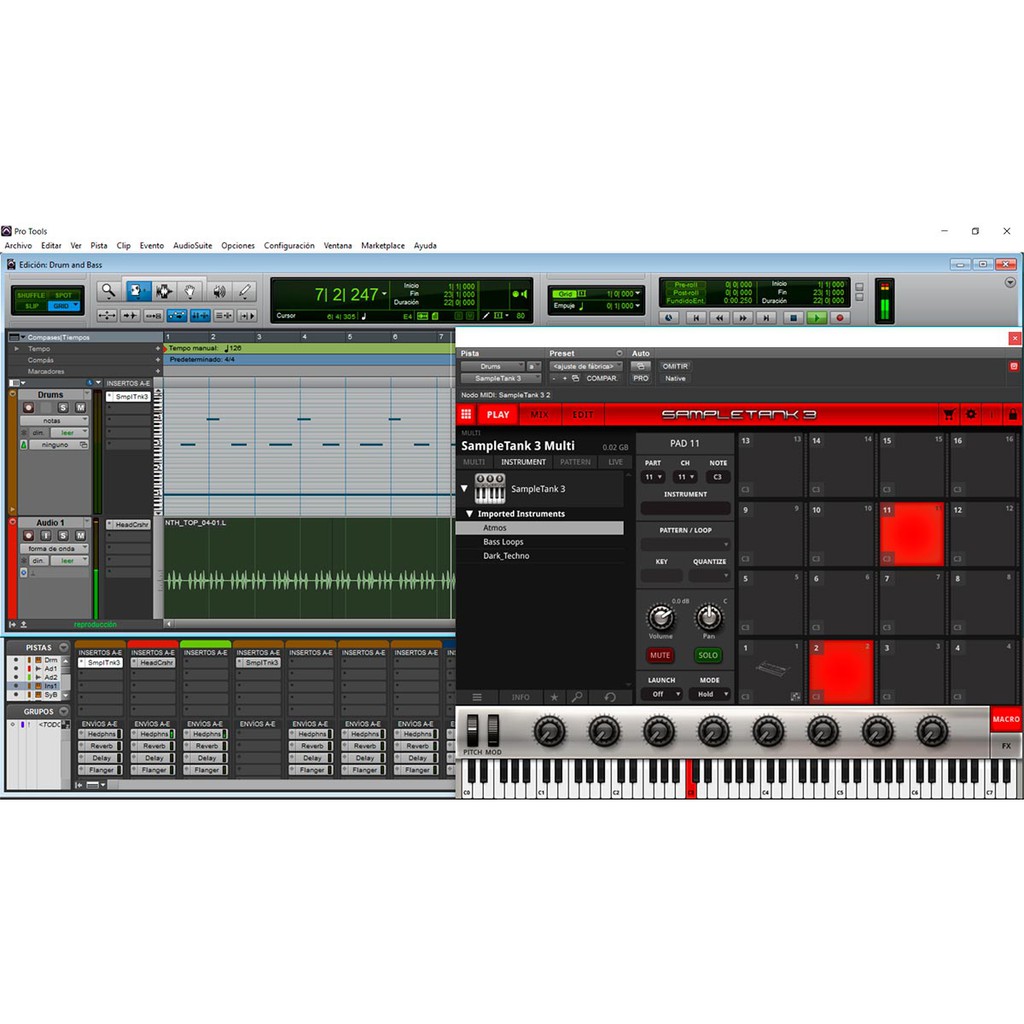The image size is (1024, 1024).
Task: Open plugin preset '<ajuste de fábrica>' dropdown
Action: [585, 366]
